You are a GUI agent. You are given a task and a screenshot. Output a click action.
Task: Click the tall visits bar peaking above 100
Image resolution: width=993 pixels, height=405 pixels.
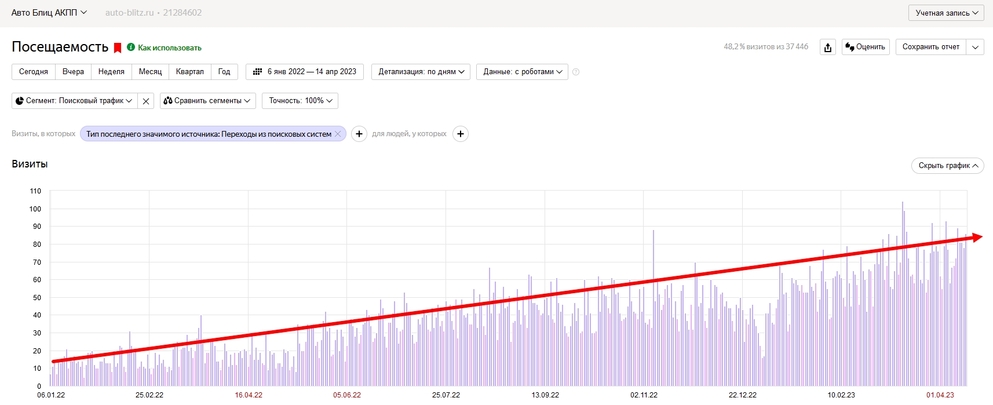(x=902, y=294)
